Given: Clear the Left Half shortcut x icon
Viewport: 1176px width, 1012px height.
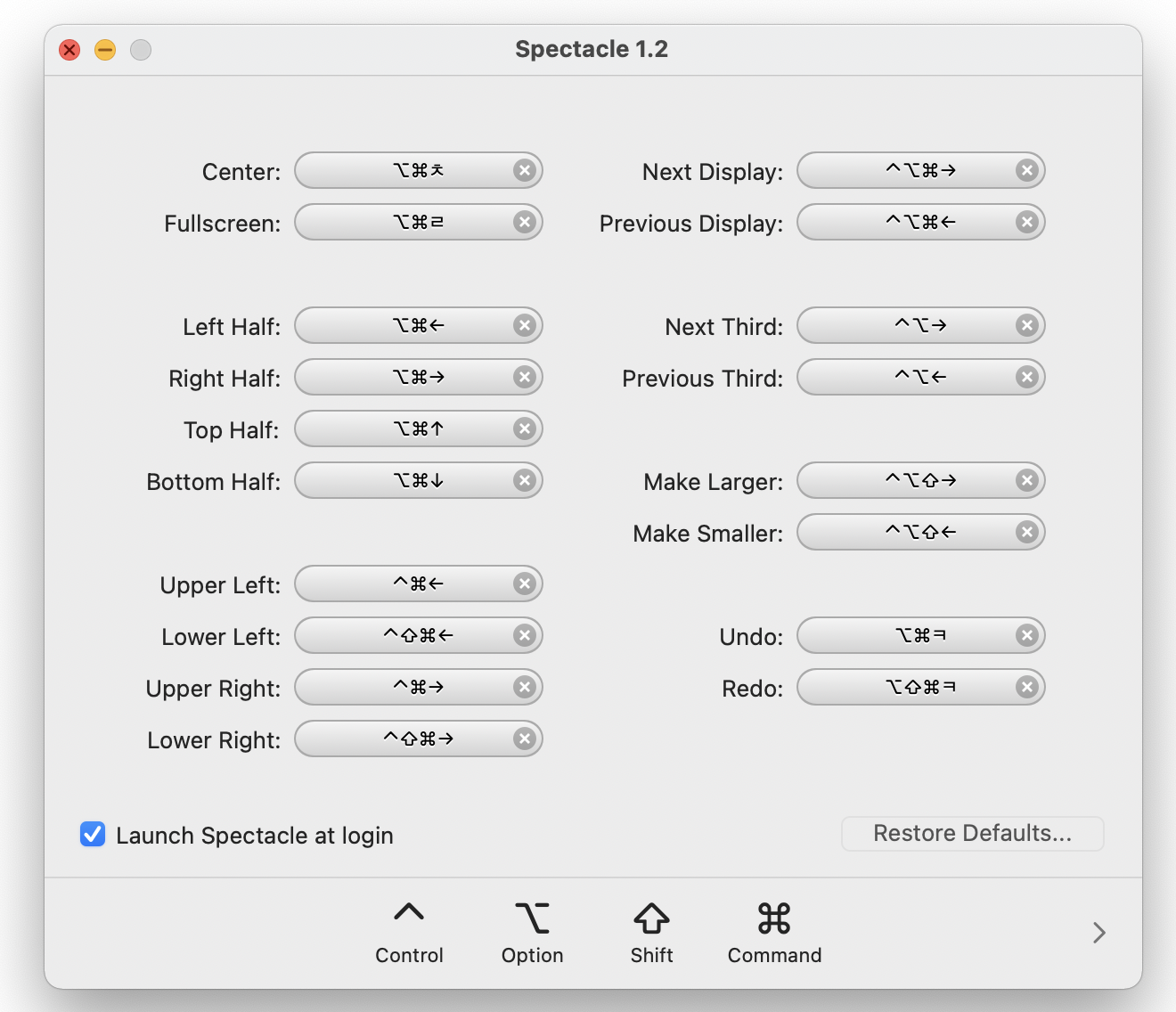Looking at the screenshot, I should coord(525,325).
